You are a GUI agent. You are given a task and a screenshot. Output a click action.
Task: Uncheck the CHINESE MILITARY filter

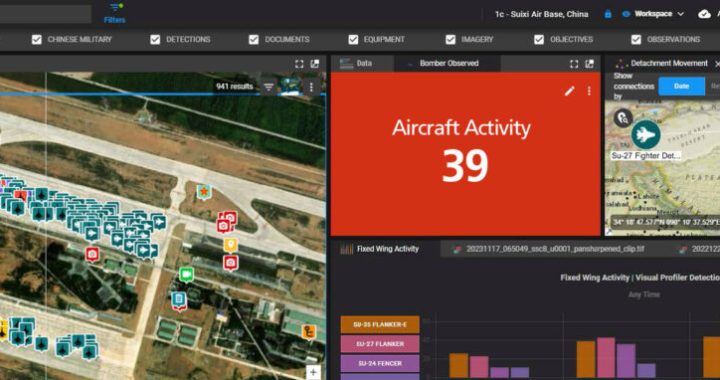tap(37, 39)
